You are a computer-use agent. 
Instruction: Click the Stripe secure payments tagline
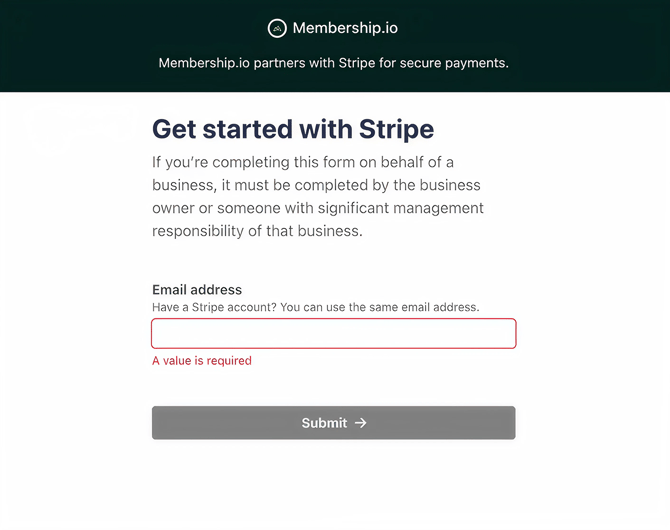(x=333, y=63)
